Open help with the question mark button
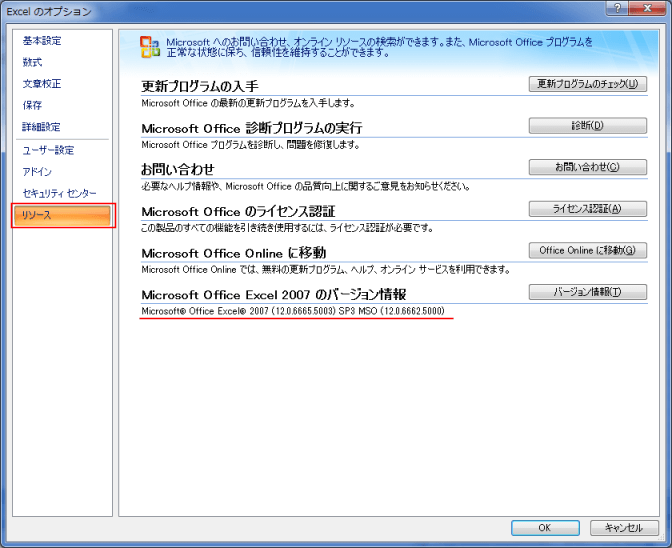The width and height of the screenshot is (672, 548). (x=618, y=8)
